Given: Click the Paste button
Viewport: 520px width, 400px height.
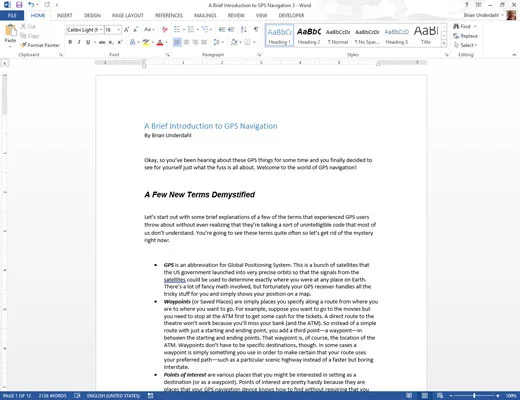Looking at the screenshot, I should click(10, 35).
